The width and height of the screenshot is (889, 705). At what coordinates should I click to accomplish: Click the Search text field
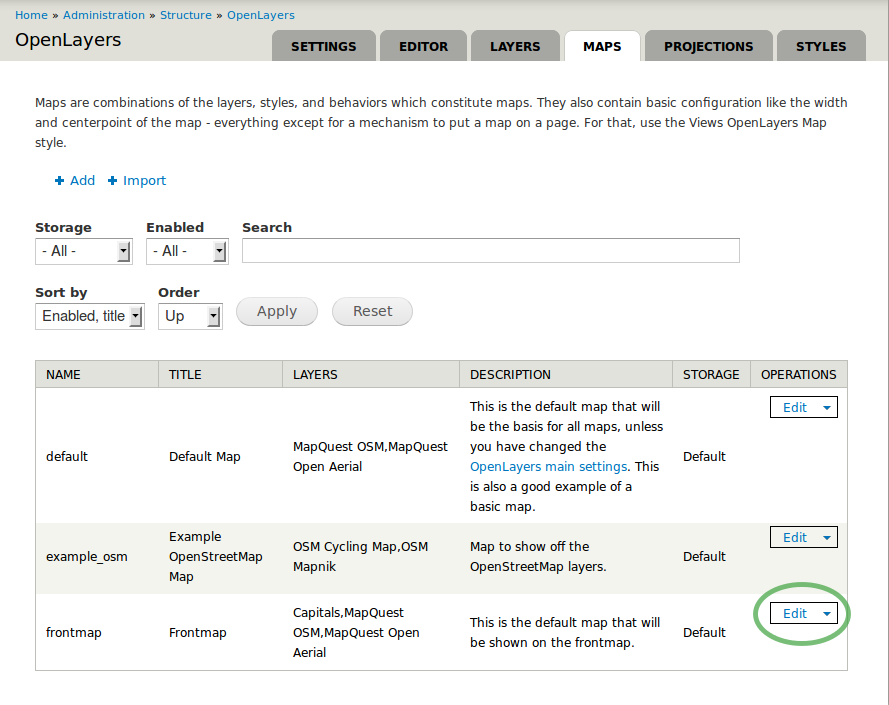pos(490,251)
